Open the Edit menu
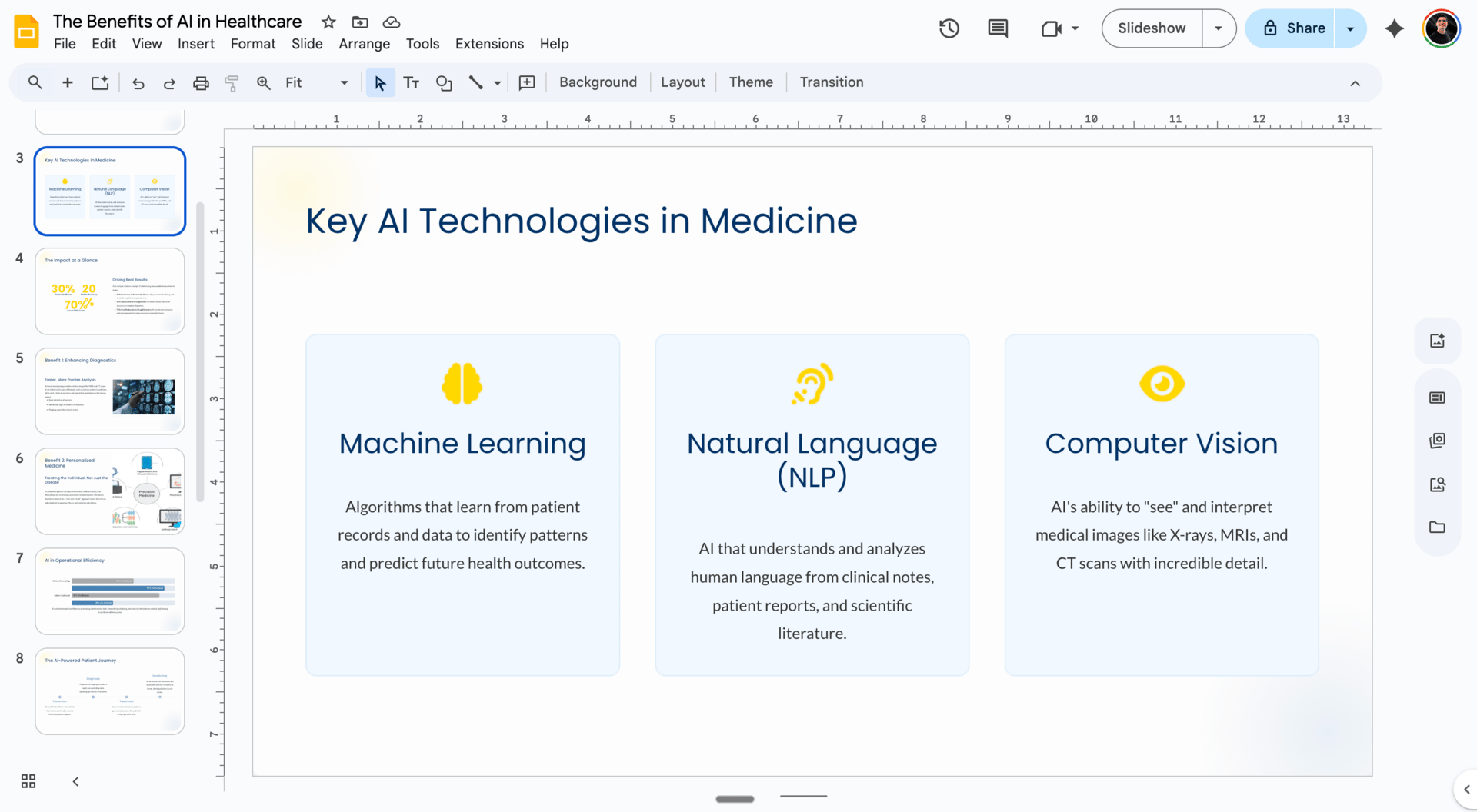This screenshot has width=1477, height=812. point(104,44)
